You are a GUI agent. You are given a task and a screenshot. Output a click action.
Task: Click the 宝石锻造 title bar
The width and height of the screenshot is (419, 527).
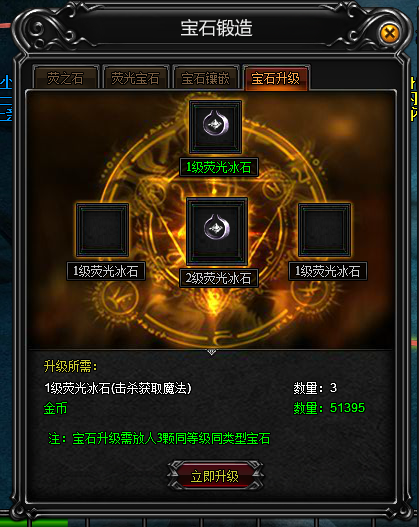click(x=216, y=28)
